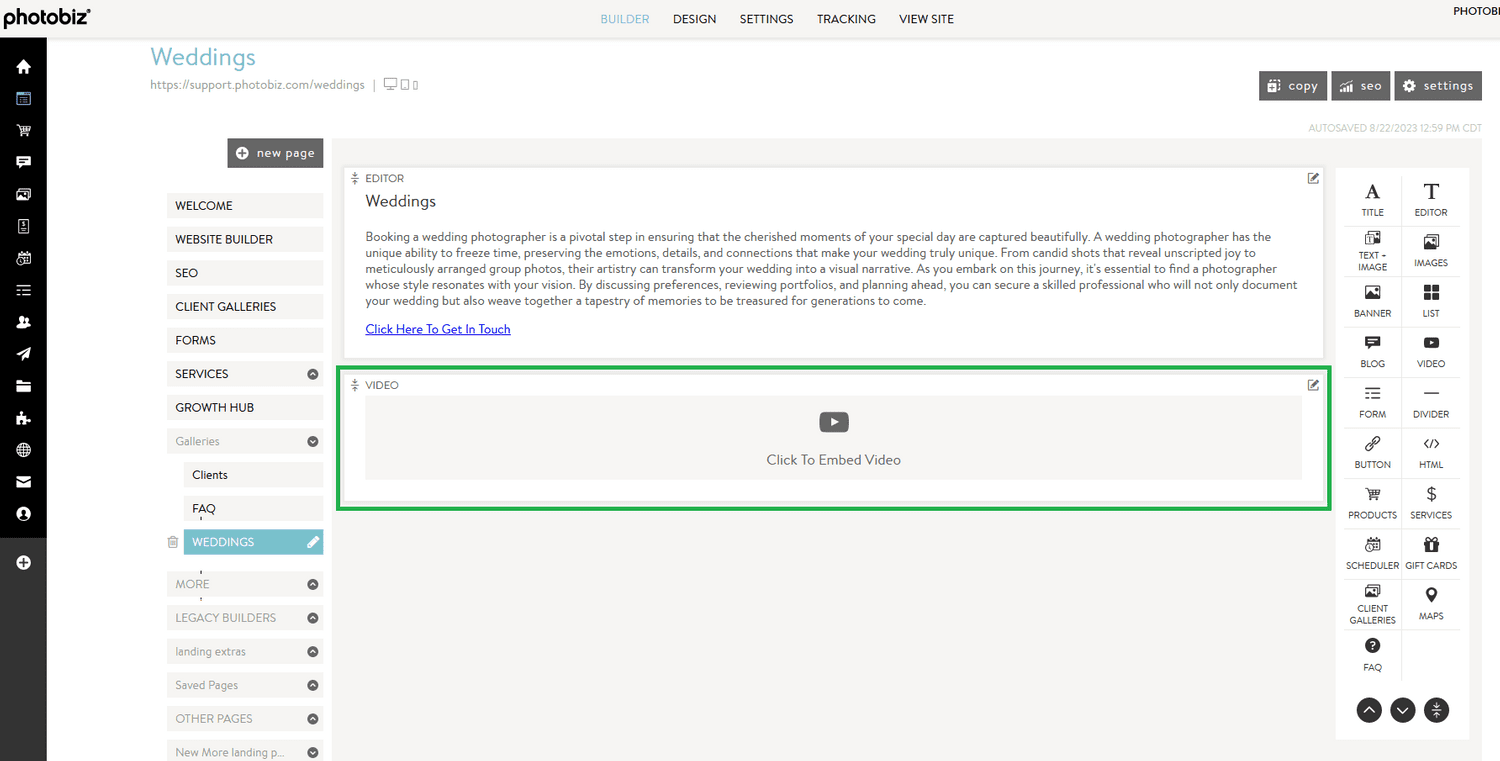1500x761 pixels.
Task: Move block up with the up arrow button
Action: [x=1369, y=710]
